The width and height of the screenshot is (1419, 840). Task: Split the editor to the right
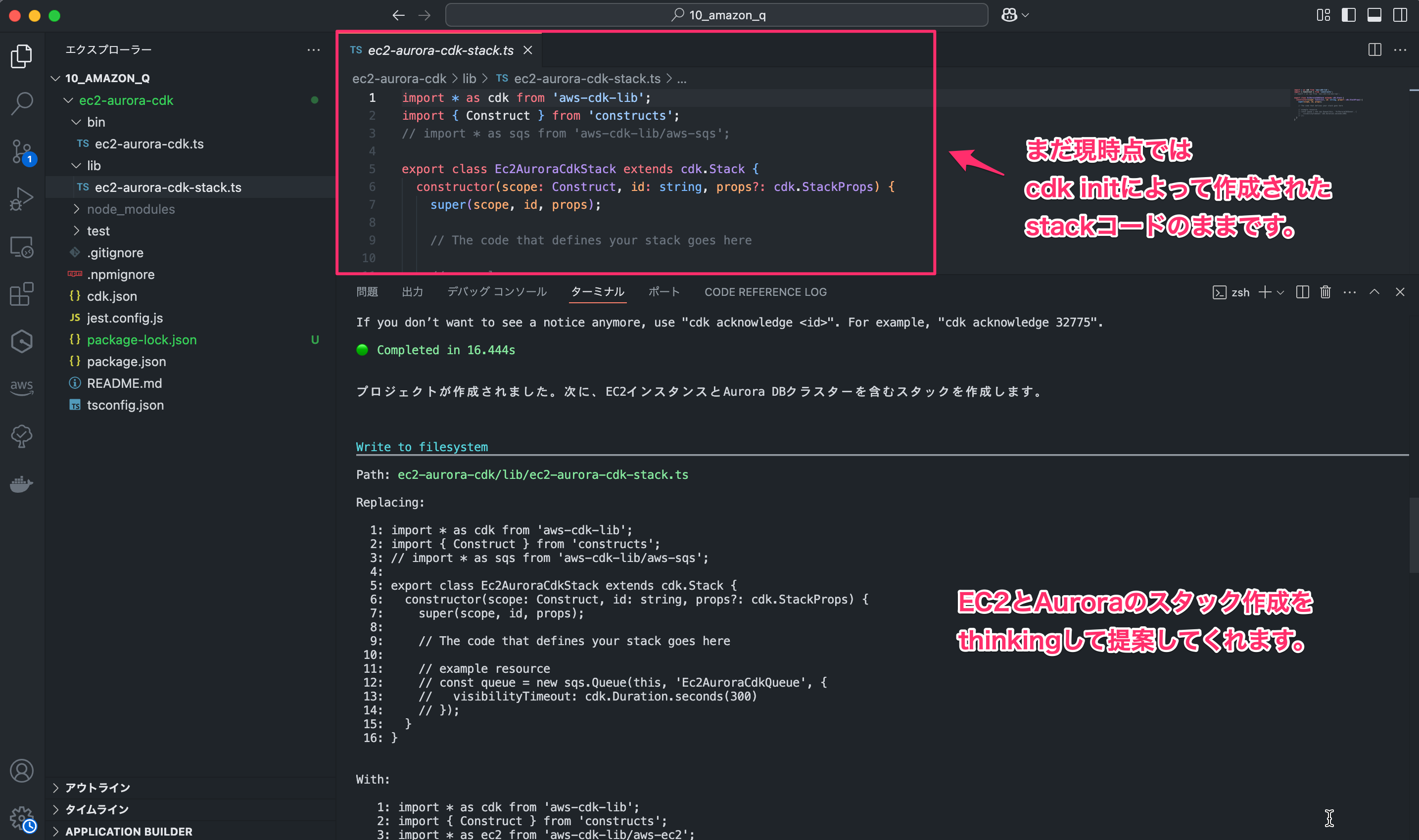[1375, 50]
